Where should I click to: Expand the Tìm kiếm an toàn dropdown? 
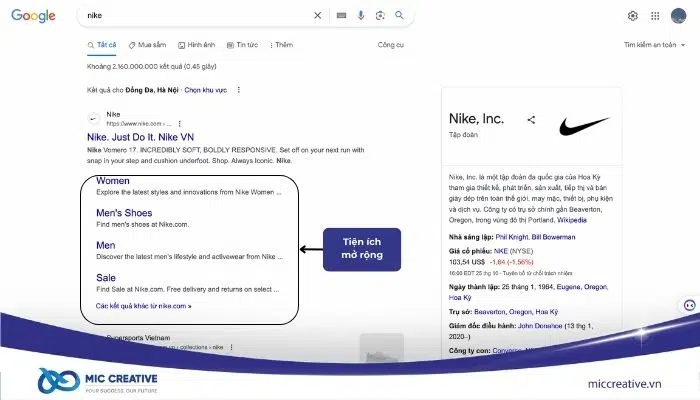coord(654,45)
